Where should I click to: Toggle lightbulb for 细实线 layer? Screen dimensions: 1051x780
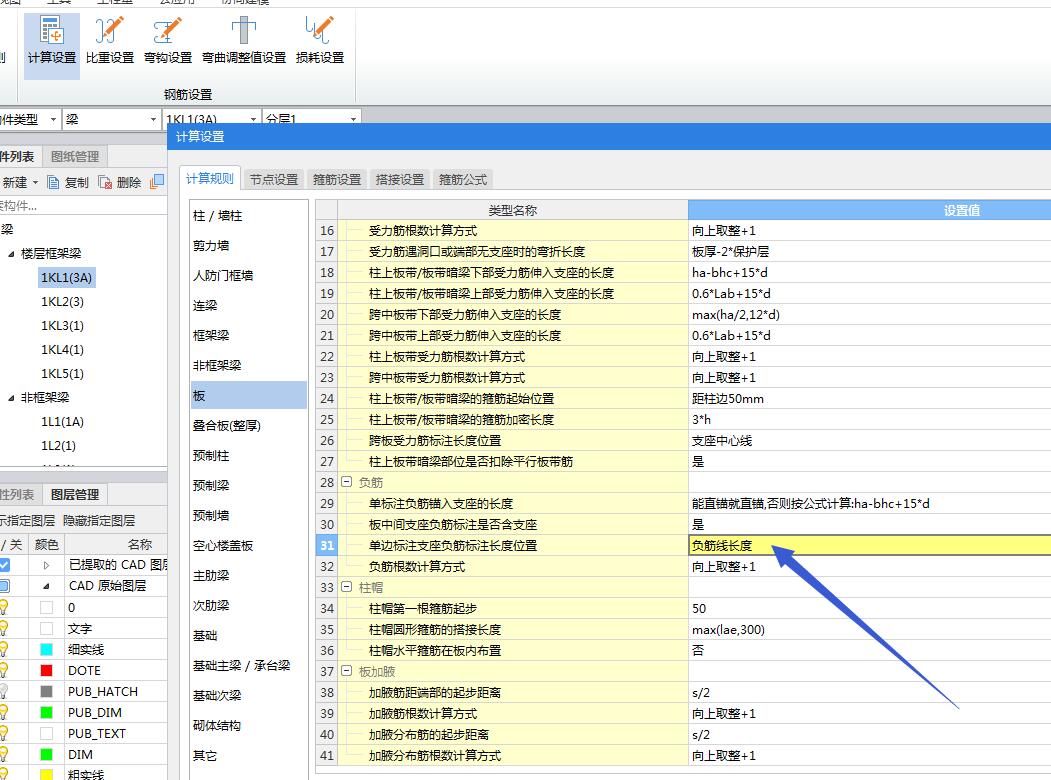coord(3,649)
